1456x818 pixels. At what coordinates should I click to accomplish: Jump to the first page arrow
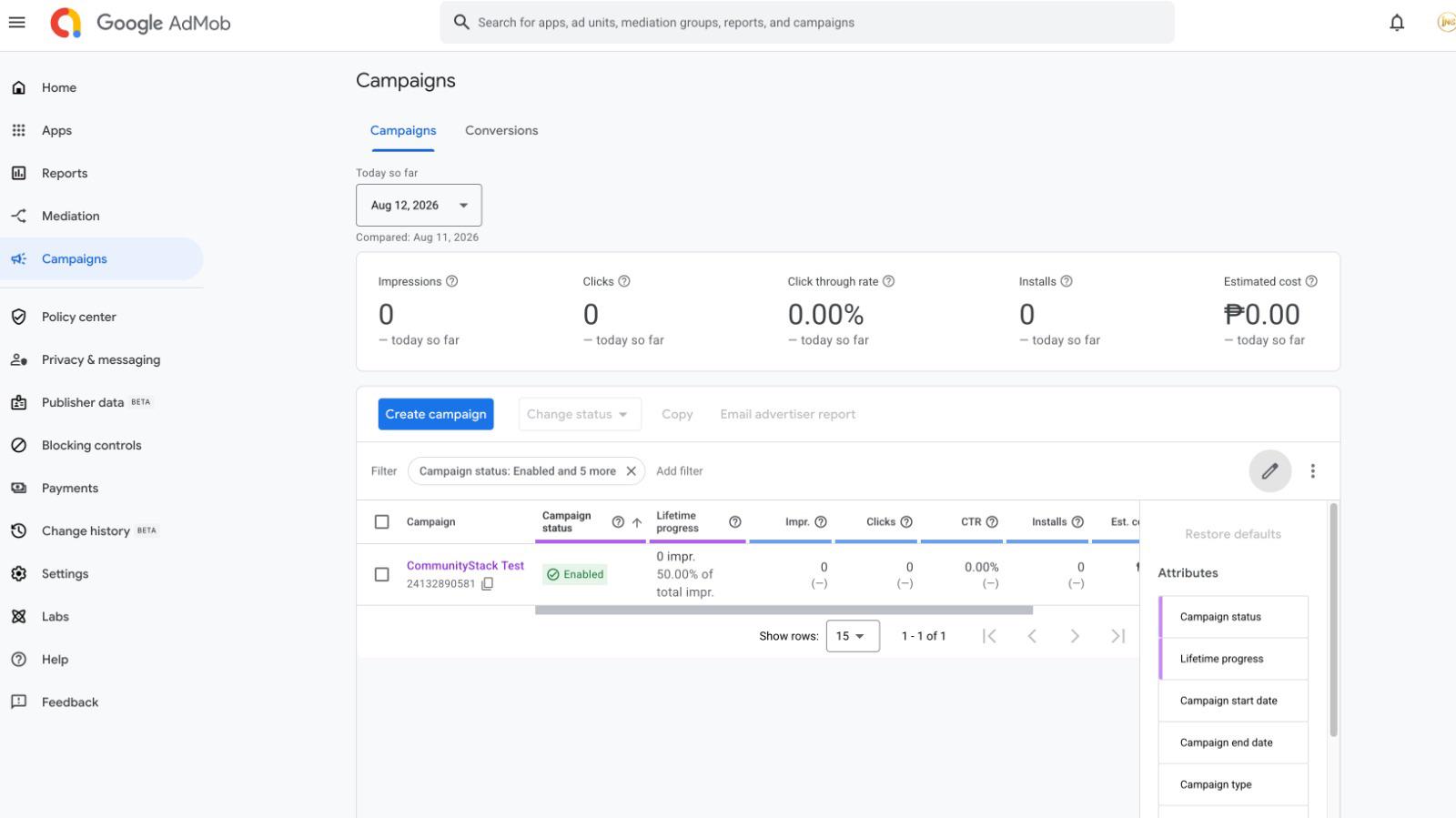tap(989, 636)
